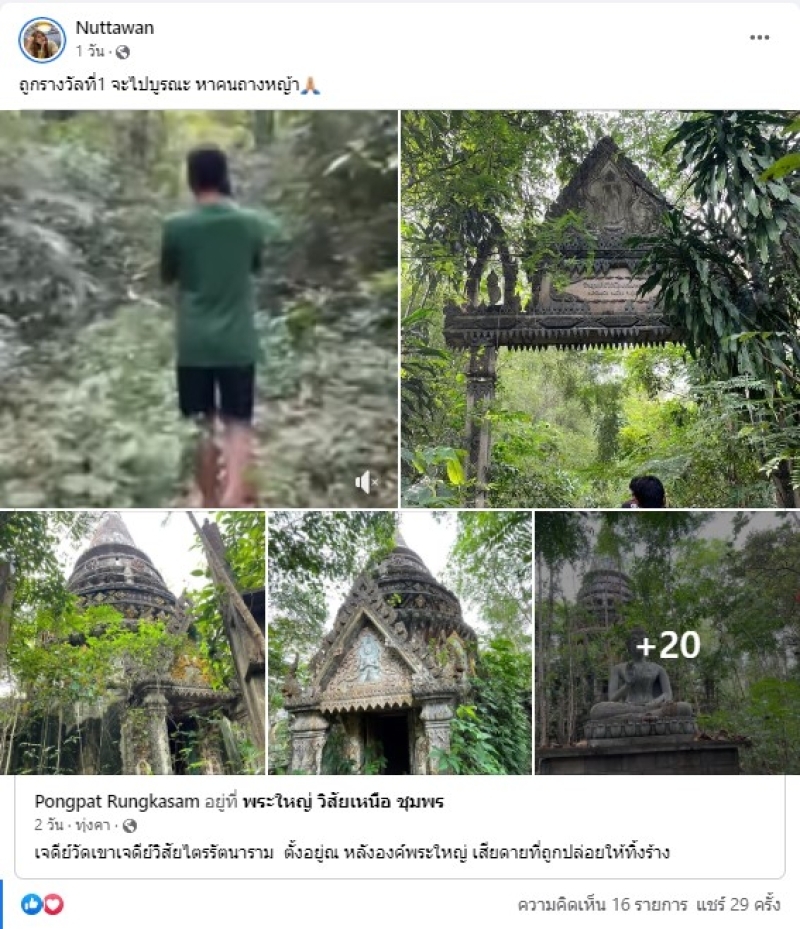Unmute the video with the speaker icon
The image size is (800, 929).
[366, 483]
